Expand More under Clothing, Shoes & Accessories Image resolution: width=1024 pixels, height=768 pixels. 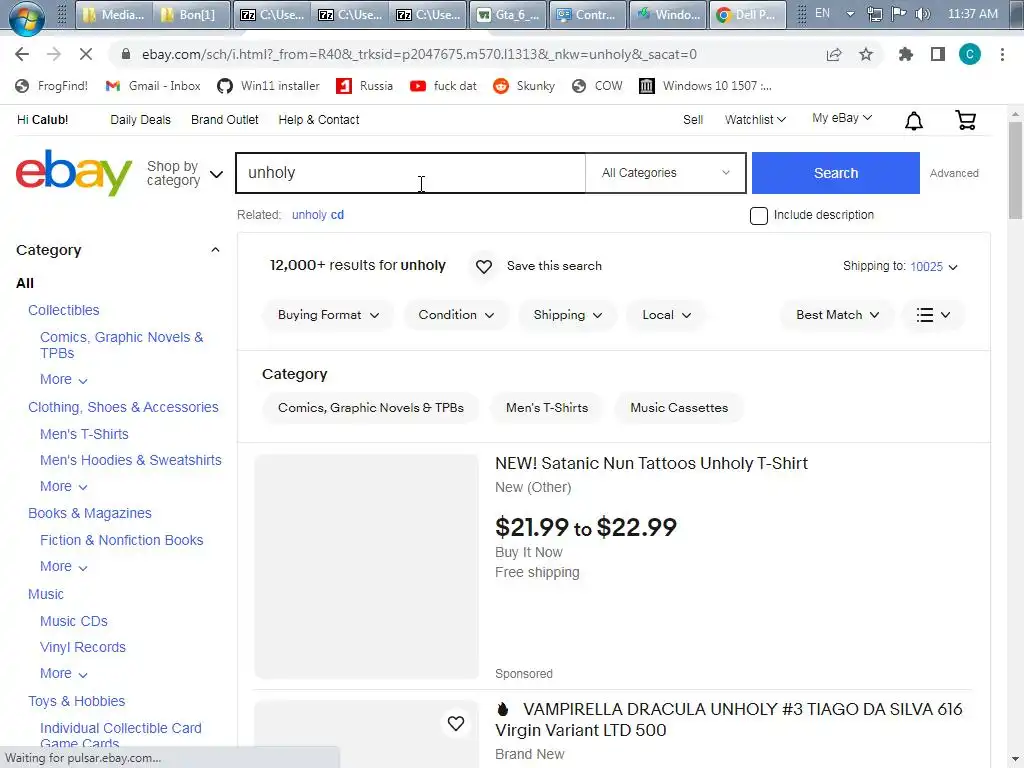(x=63, y=487)
